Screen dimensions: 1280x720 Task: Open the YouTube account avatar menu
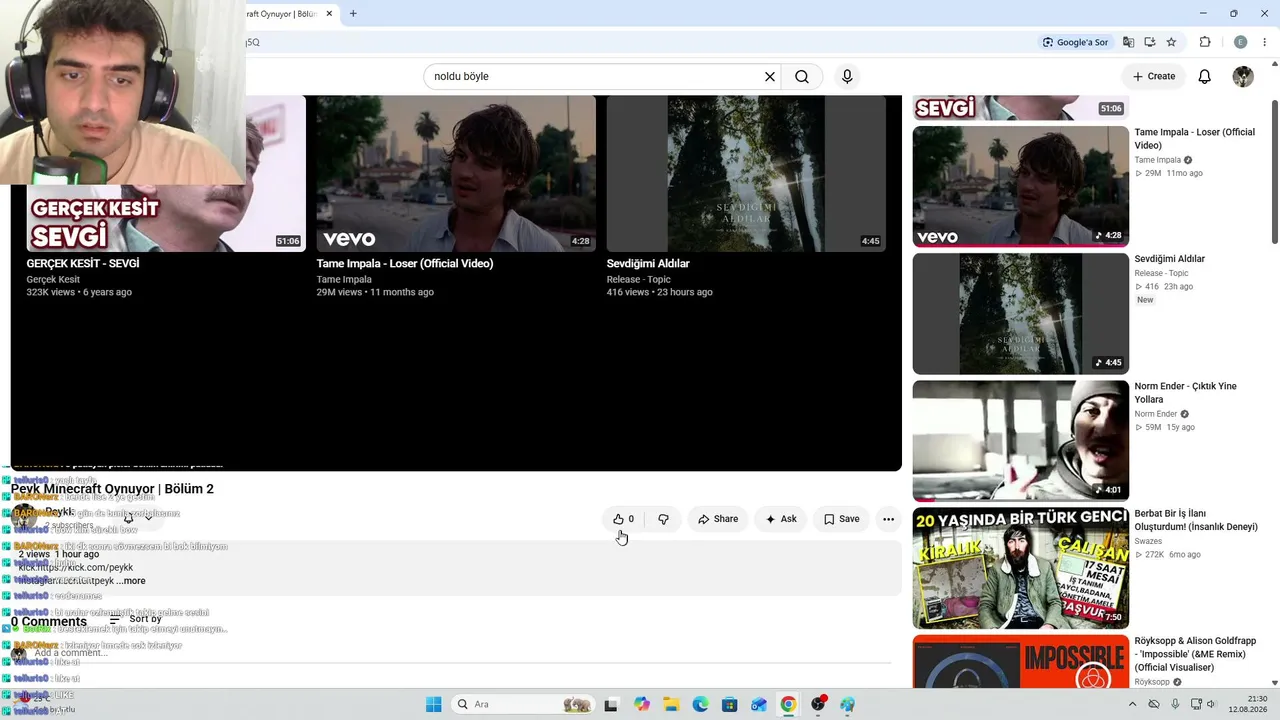[1243, 76]
